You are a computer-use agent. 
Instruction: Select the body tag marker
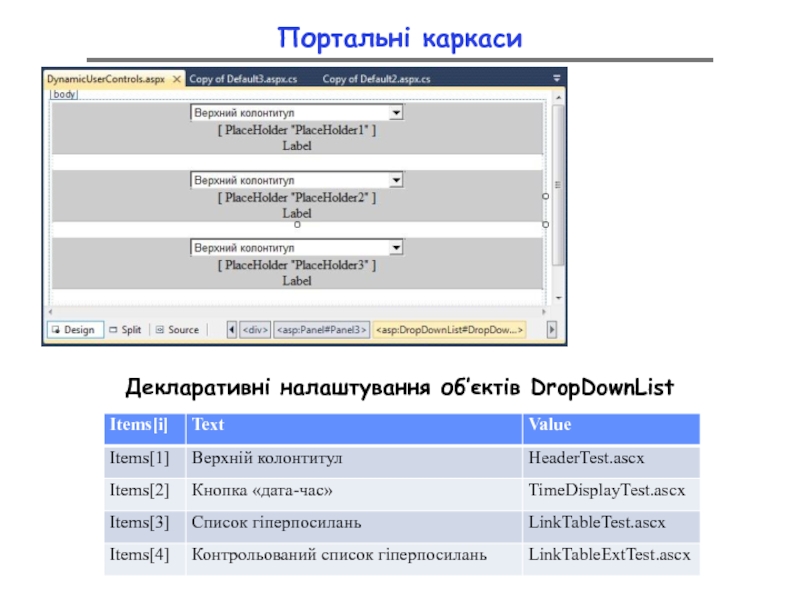coord(64,94)
